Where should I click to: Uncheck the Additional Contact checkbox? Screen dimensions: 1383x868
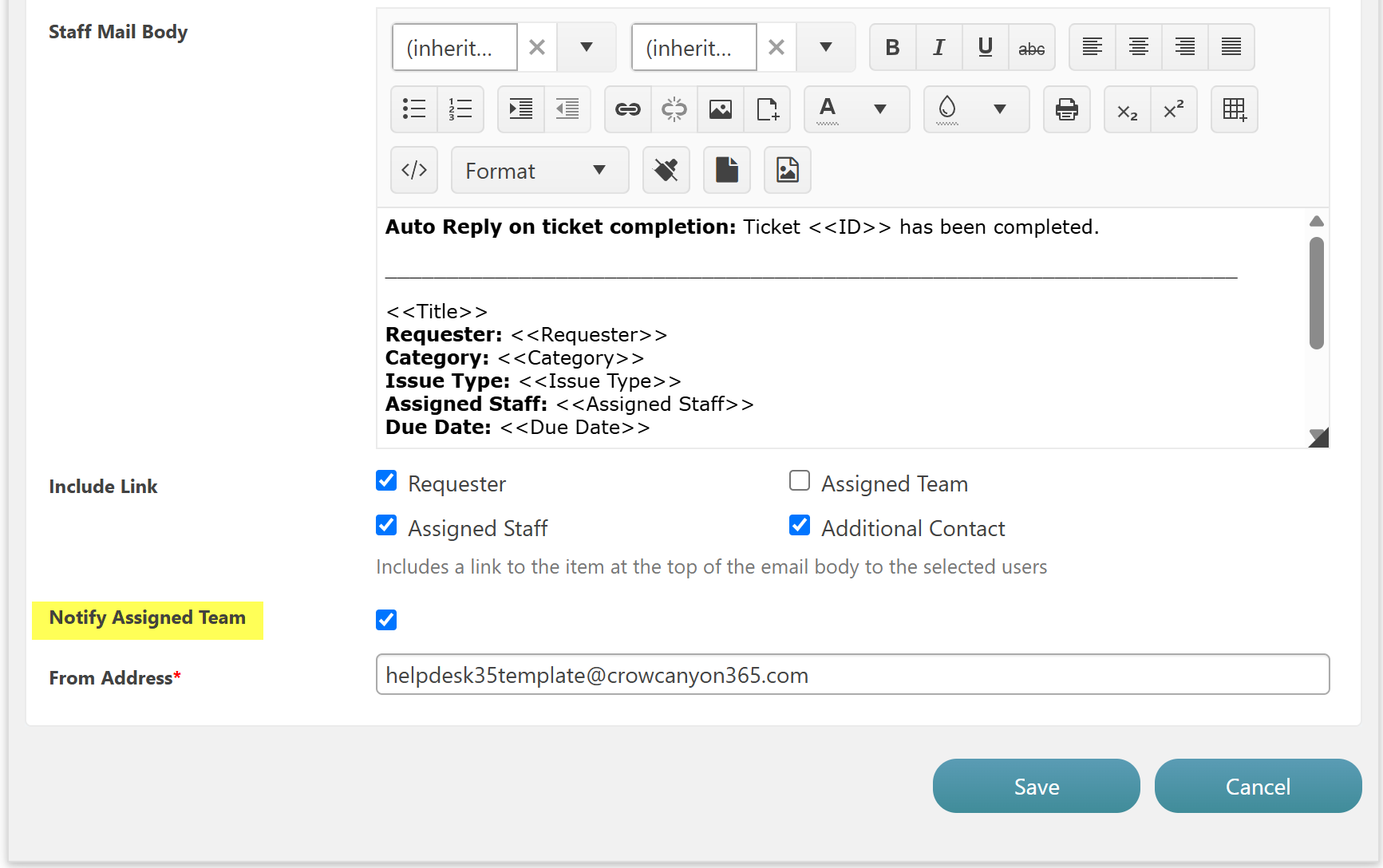coord(799,526)
